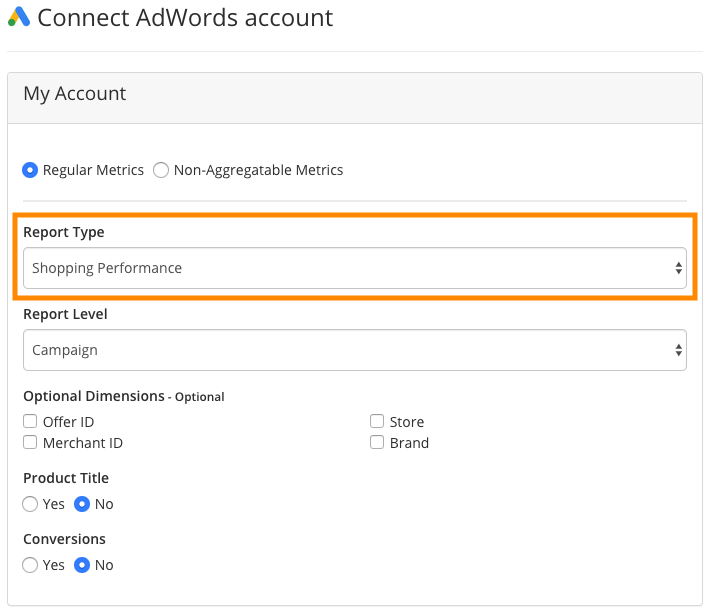This screenshot has width=709, height=613.
Task: Choose No under Conversions
Action: click(x=82, y=565)
